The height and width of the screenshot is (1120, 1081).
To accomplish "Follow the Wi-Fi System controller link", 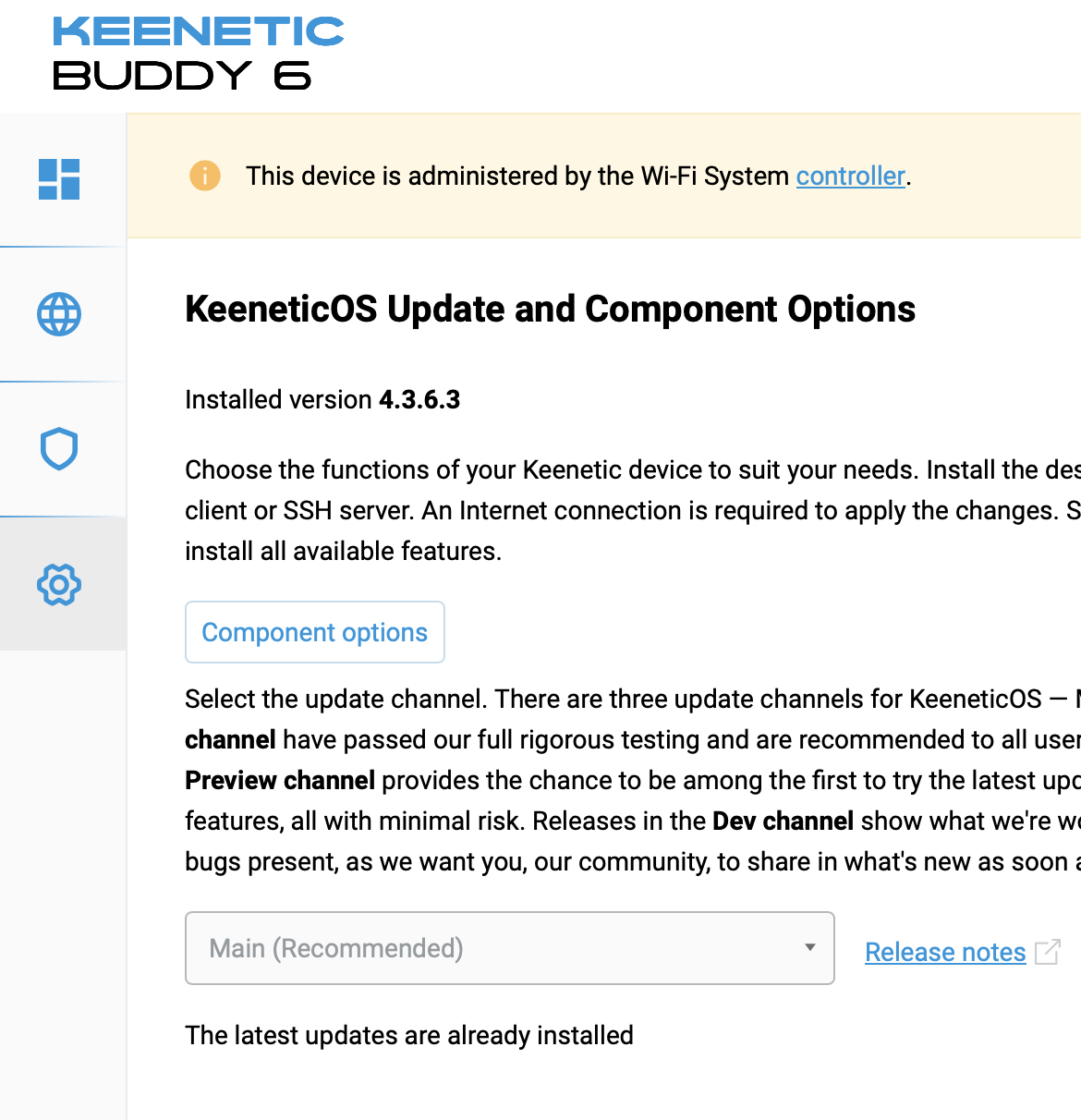I will click(x=850, y=176).
